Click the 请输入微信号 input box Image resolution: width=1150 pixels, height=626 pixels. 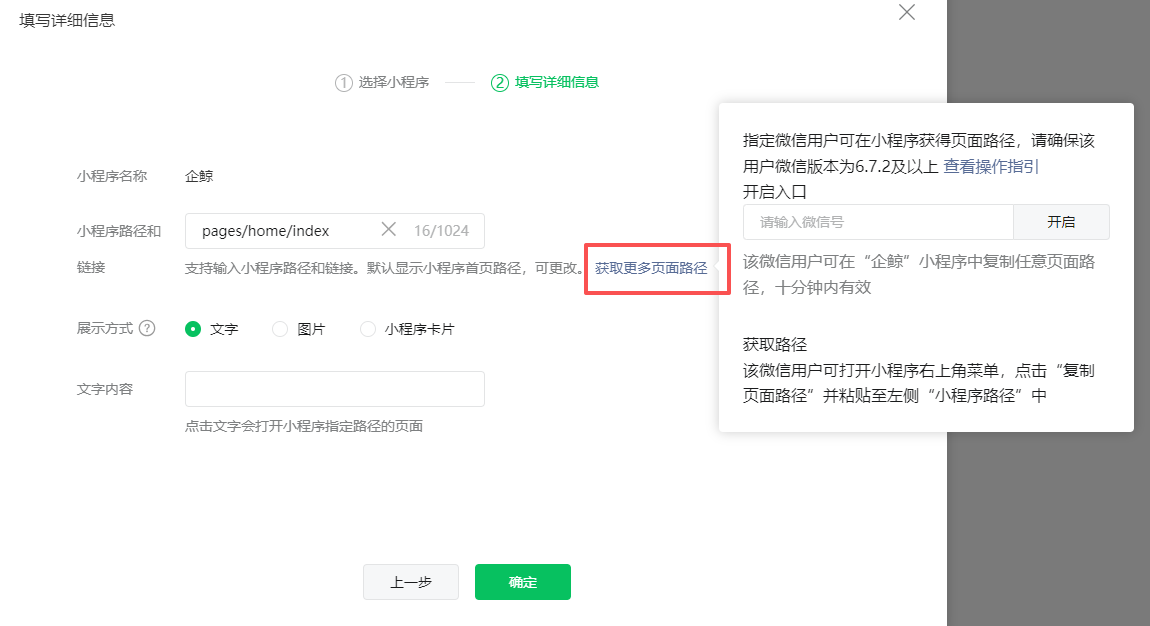877,221
